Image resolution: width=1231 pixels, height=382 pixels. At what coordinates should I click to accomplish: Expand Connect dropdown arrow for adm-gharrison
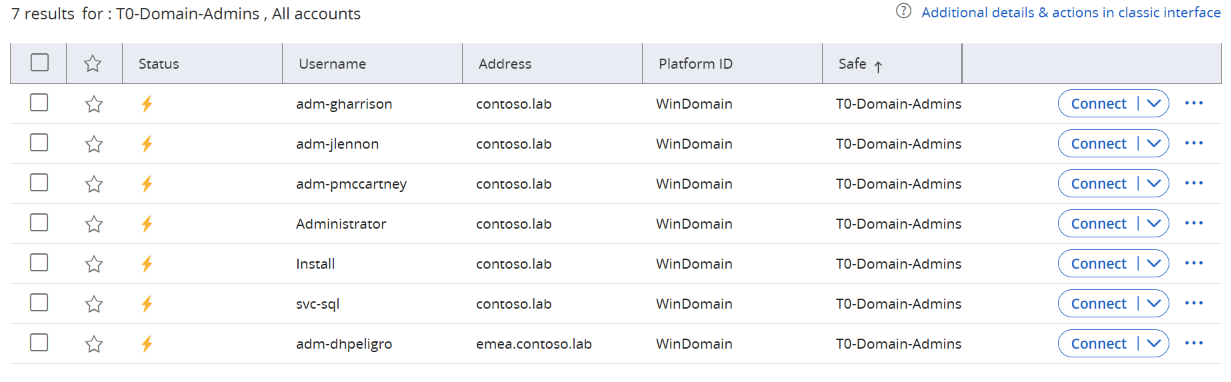(1153, 104)
